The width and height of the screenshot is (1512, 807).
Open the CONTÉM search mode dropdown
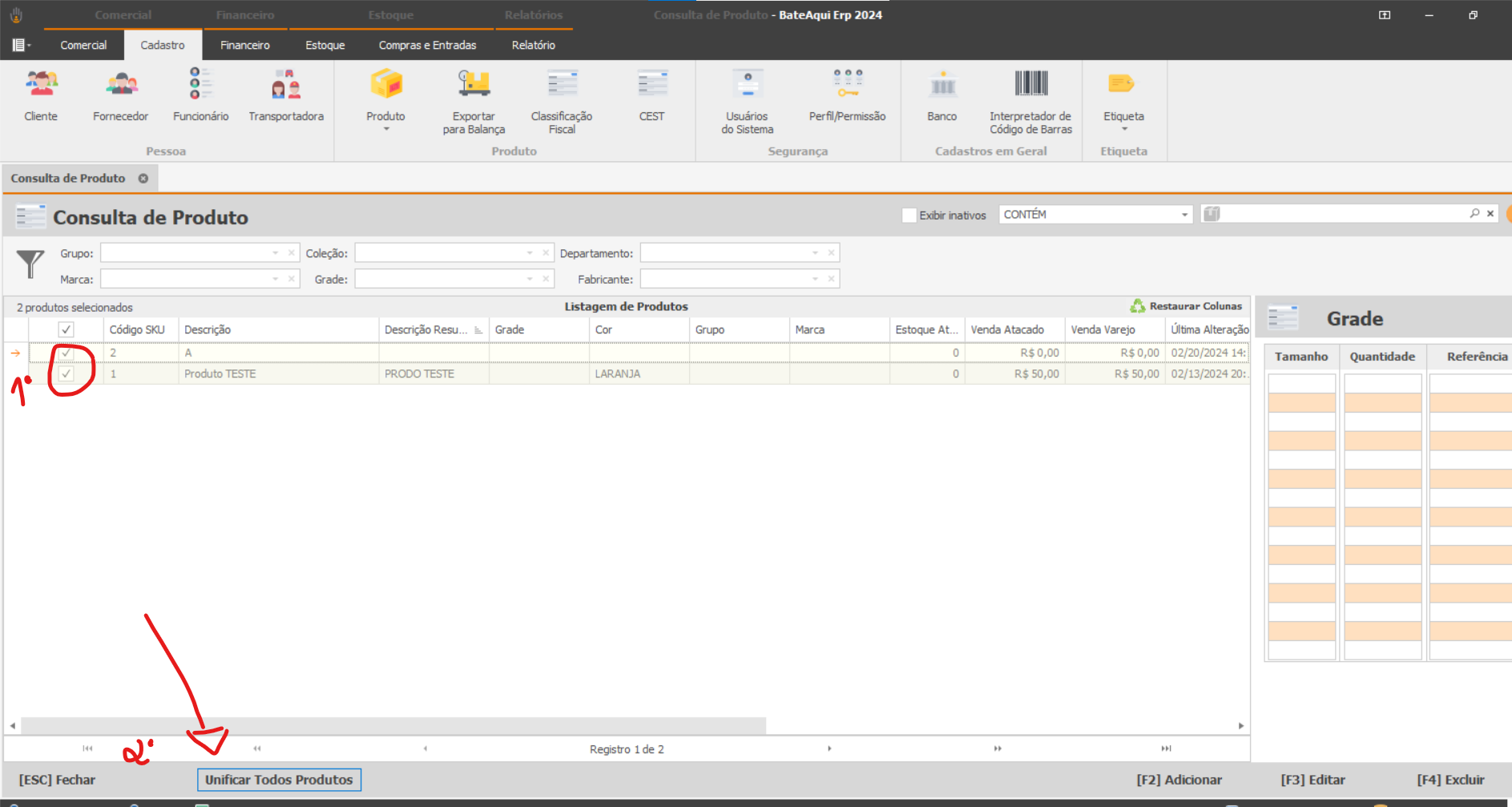point(1184,215)
